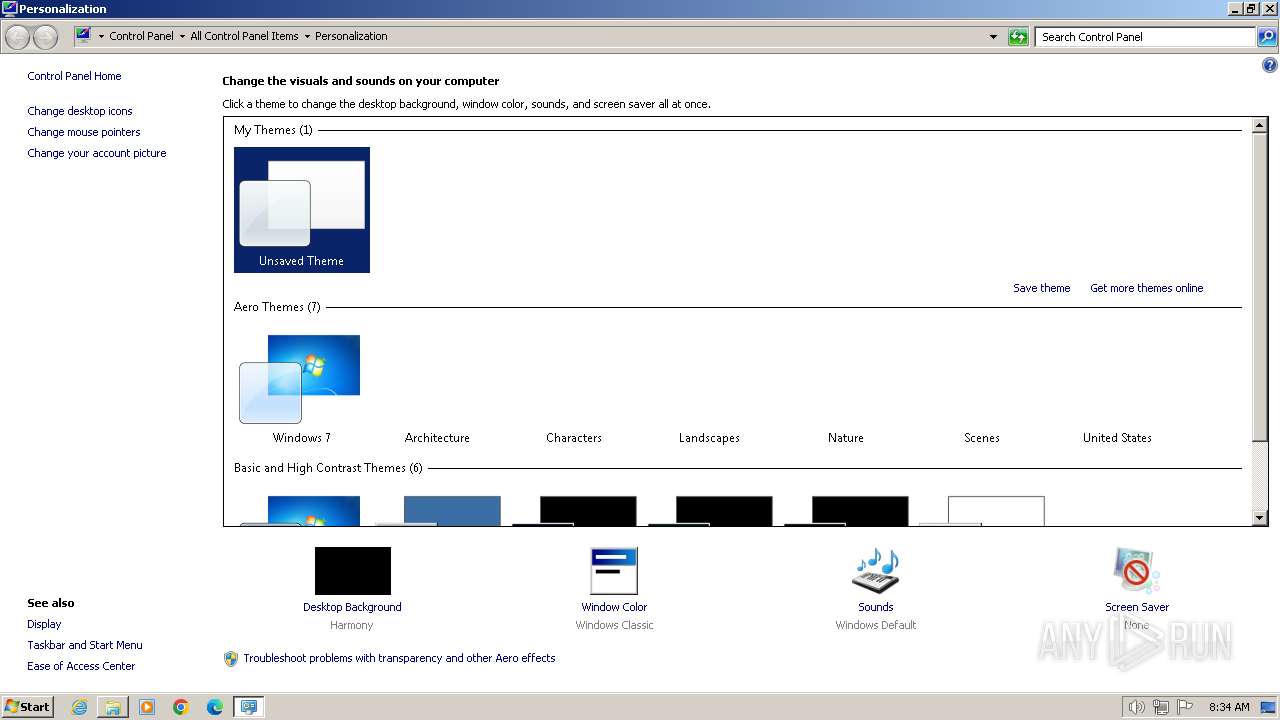The image size is (1280, 720).
Task: Expand dropdown arrow after Control Panel
Action: coord(182,36)
